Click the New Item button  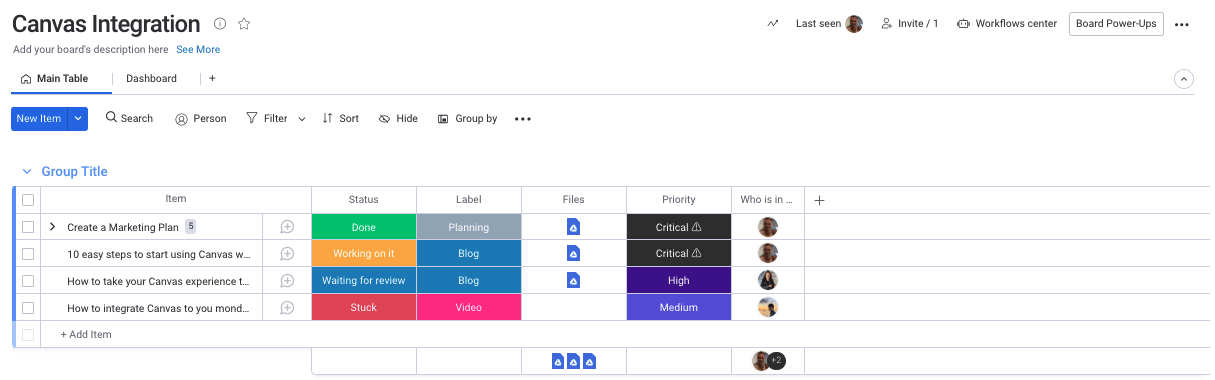tap(39, 118)
